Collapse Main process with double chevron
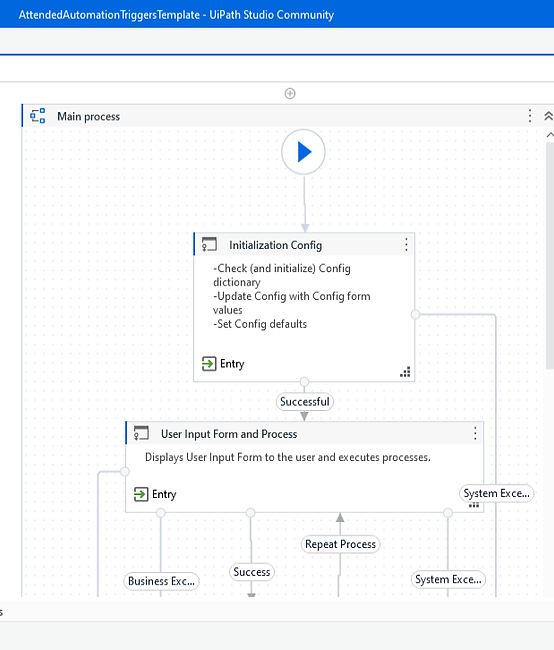Image resolution: width=554 pixels, height=650 pixels. point(548,116)
